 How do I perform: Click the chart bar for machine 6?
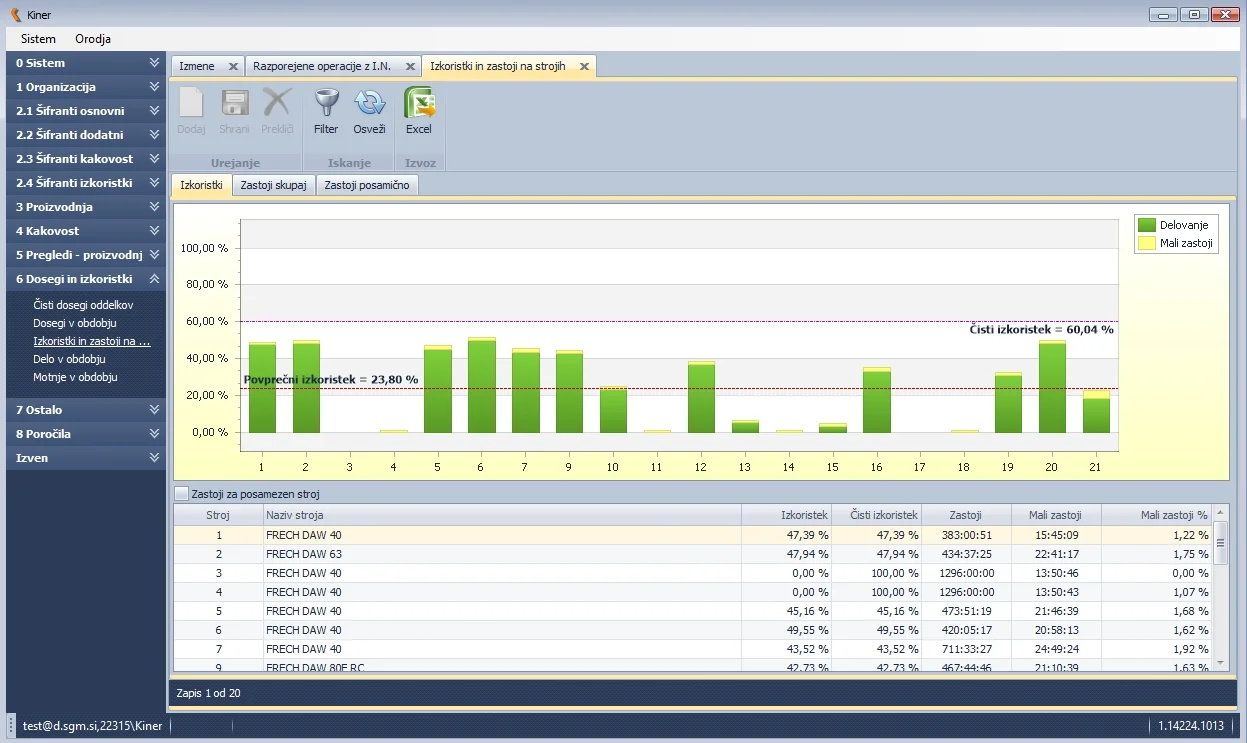[x=481, y=385]
